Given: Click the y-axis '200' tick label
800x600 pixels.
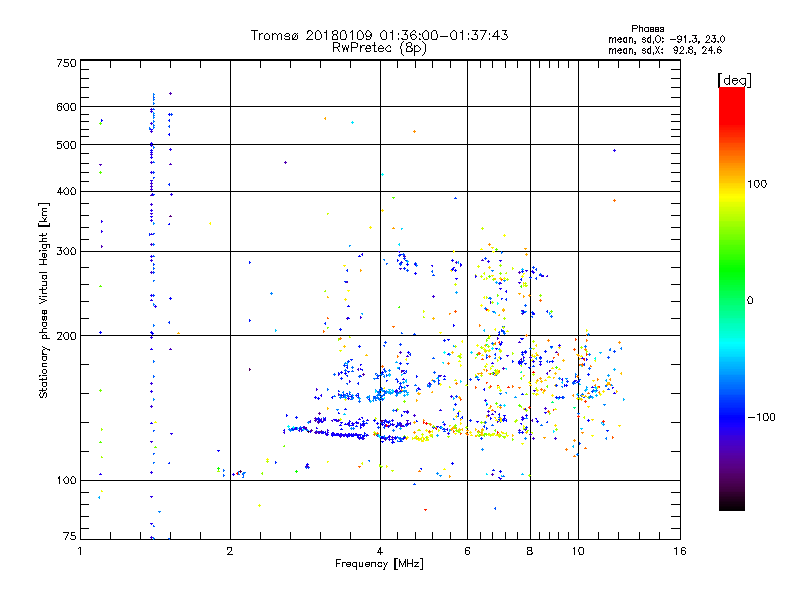Looking at the screenshot, I should (x=66, y=336).
